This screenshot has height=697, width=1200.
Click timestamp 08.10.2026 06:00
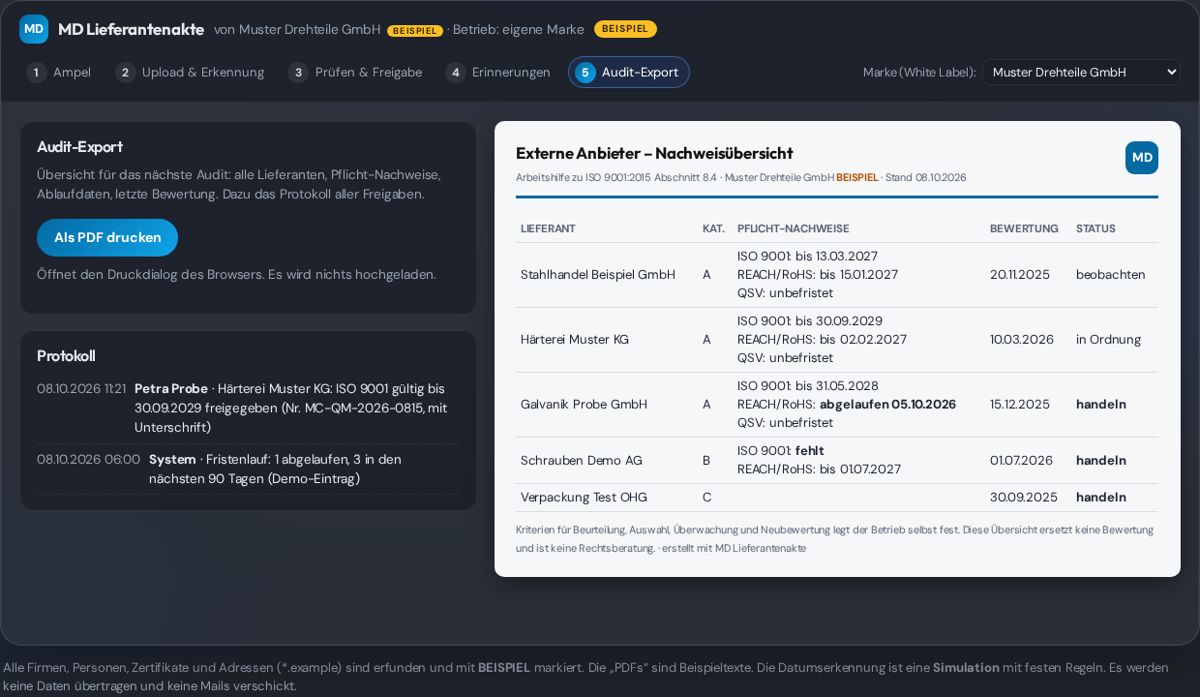point(89,460)
